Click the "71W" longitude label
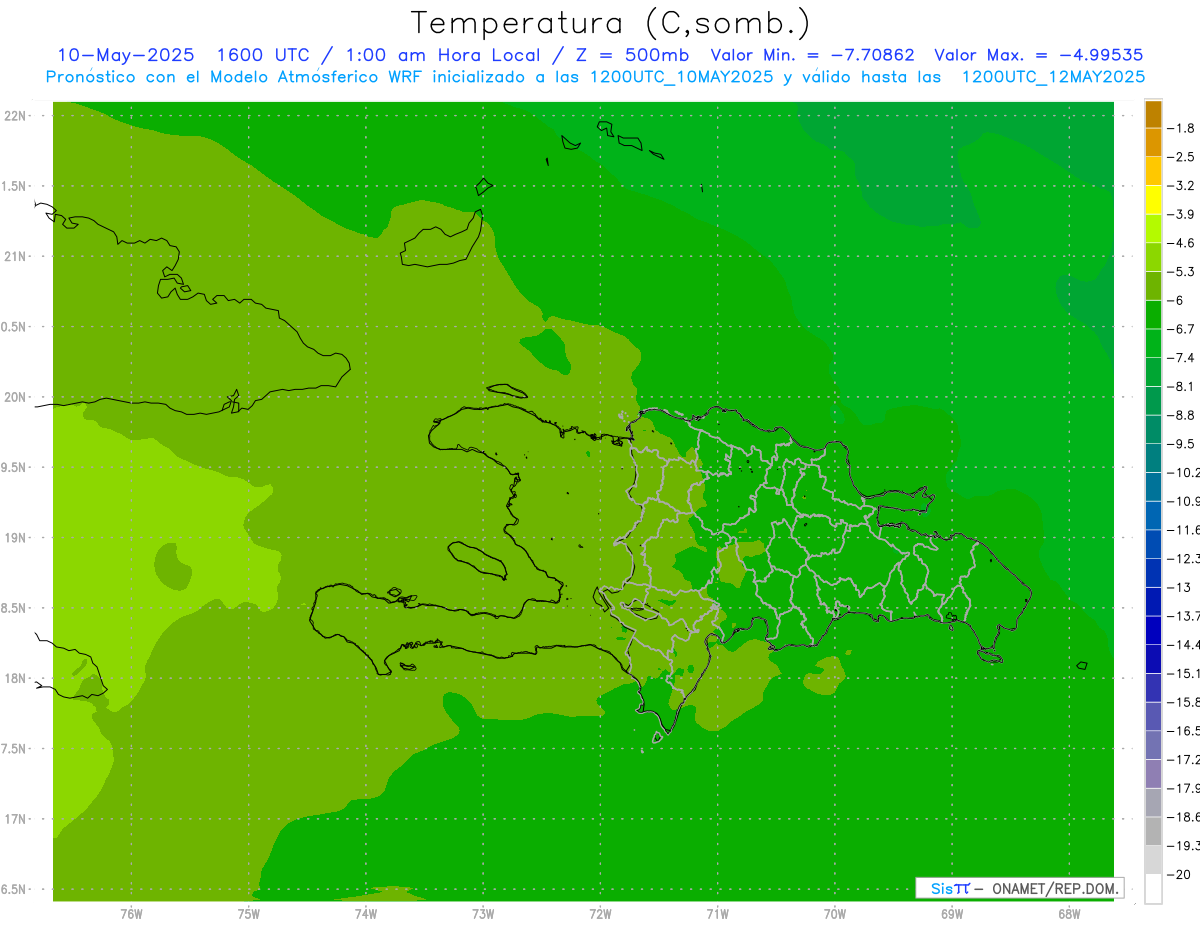 pyautogui.click(x=717, y=913)
